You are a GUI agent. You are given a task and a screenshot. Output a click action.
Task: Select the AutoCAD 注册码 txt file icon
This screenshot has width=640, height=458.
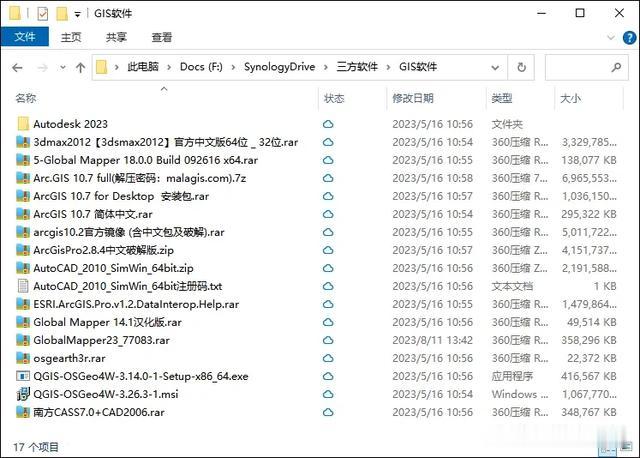coord(23,286)
